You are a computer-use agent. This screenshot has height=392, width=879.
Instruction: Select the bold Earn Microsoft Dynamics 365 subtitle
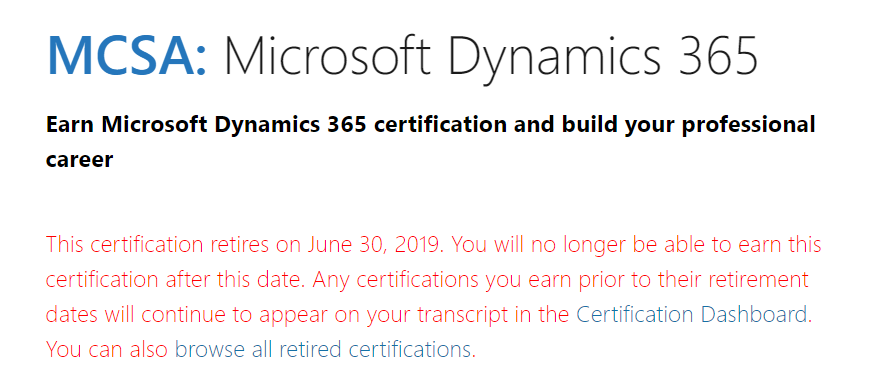pyautogui.click(x=206, y=125)
